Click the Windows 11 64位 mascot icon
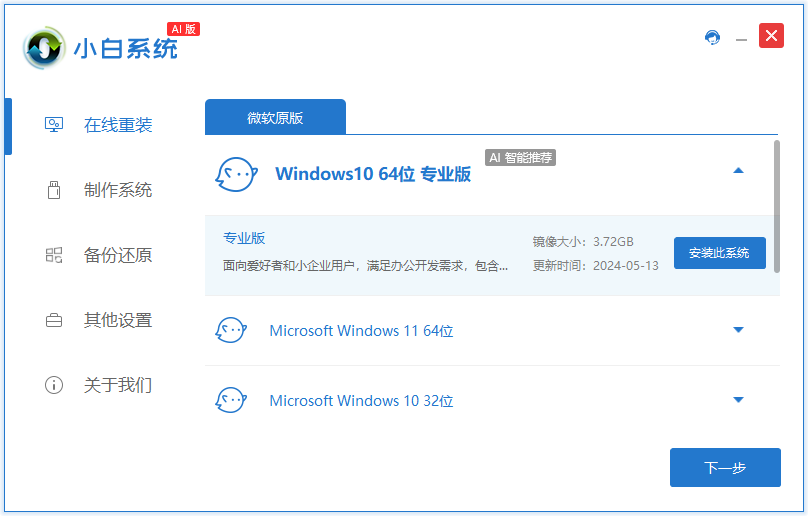This screenshot has height=516, width=808. (x=231, y=330)
